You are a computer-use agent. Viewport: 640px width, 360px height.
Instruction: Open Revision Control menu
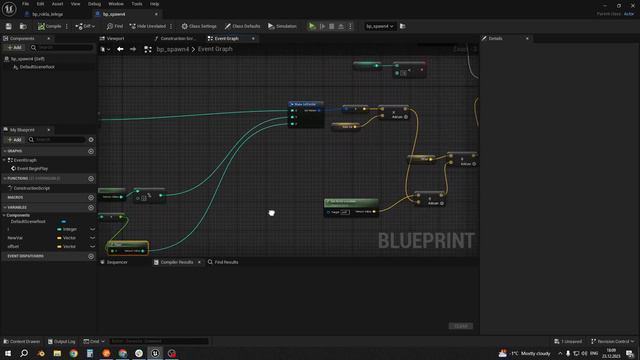coord(612,341)
